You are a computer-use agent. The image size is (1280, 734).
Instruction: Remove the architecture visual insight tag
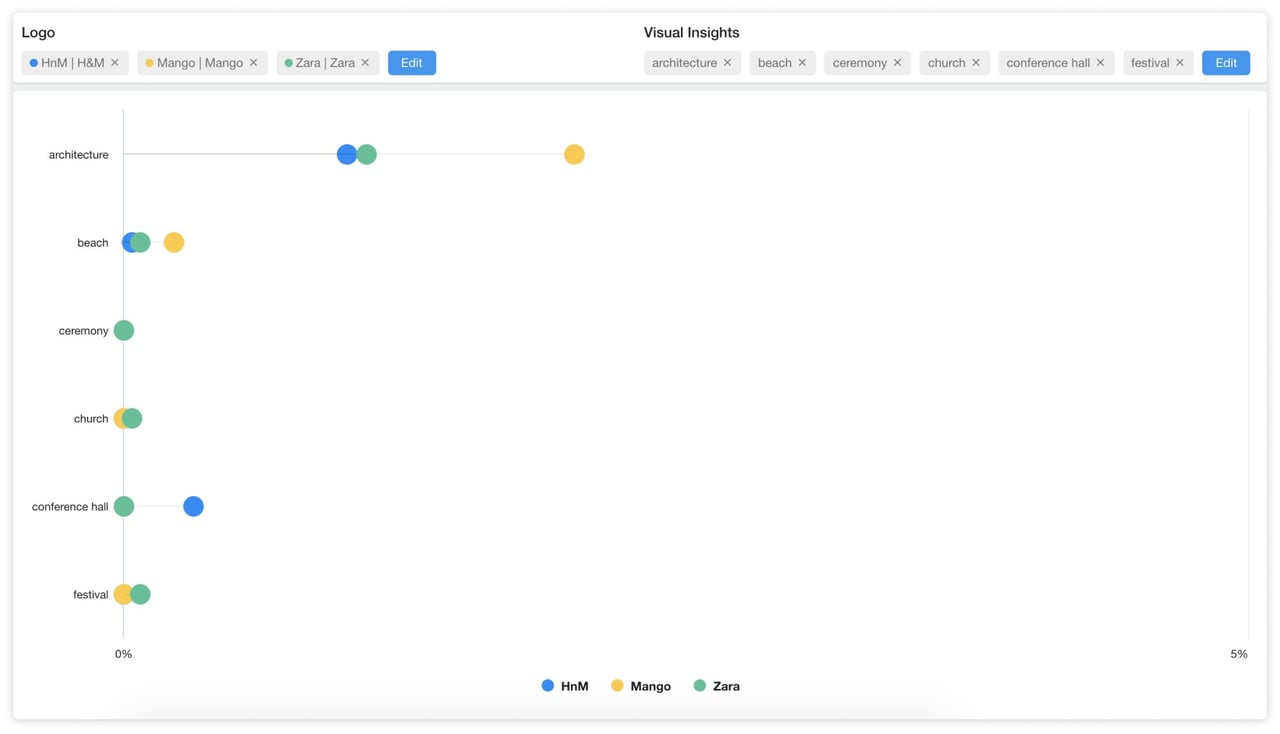728,63
